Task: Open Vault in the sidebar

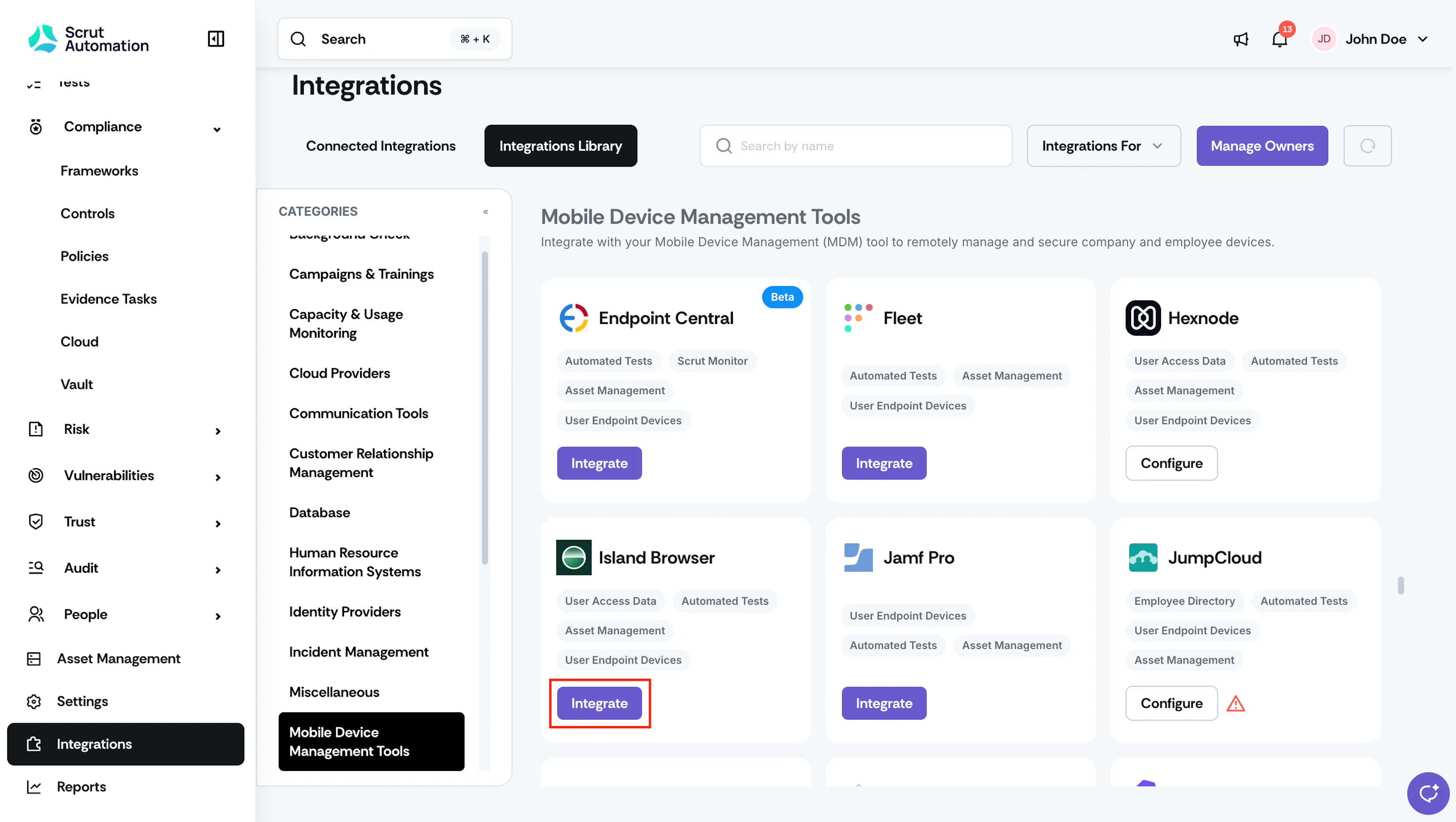Action: click(x=76, y=384)
